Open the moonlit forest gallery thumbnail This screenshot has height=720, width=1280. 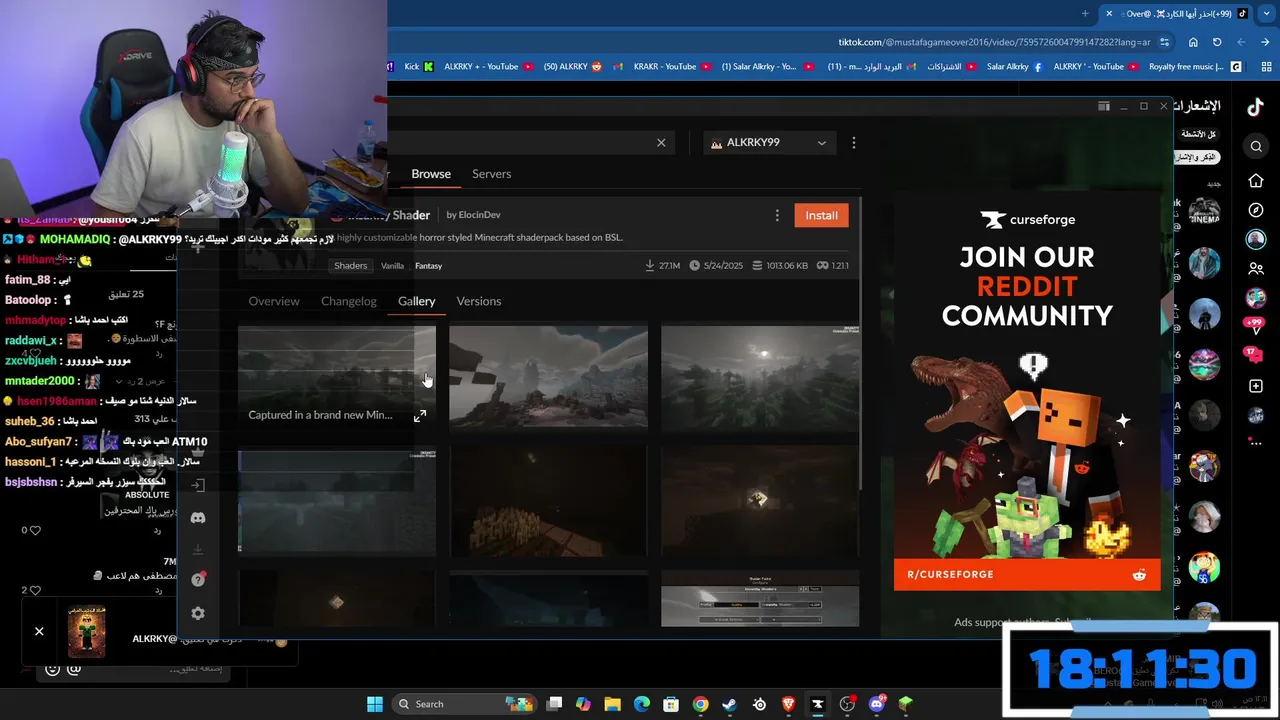point(760,377)
